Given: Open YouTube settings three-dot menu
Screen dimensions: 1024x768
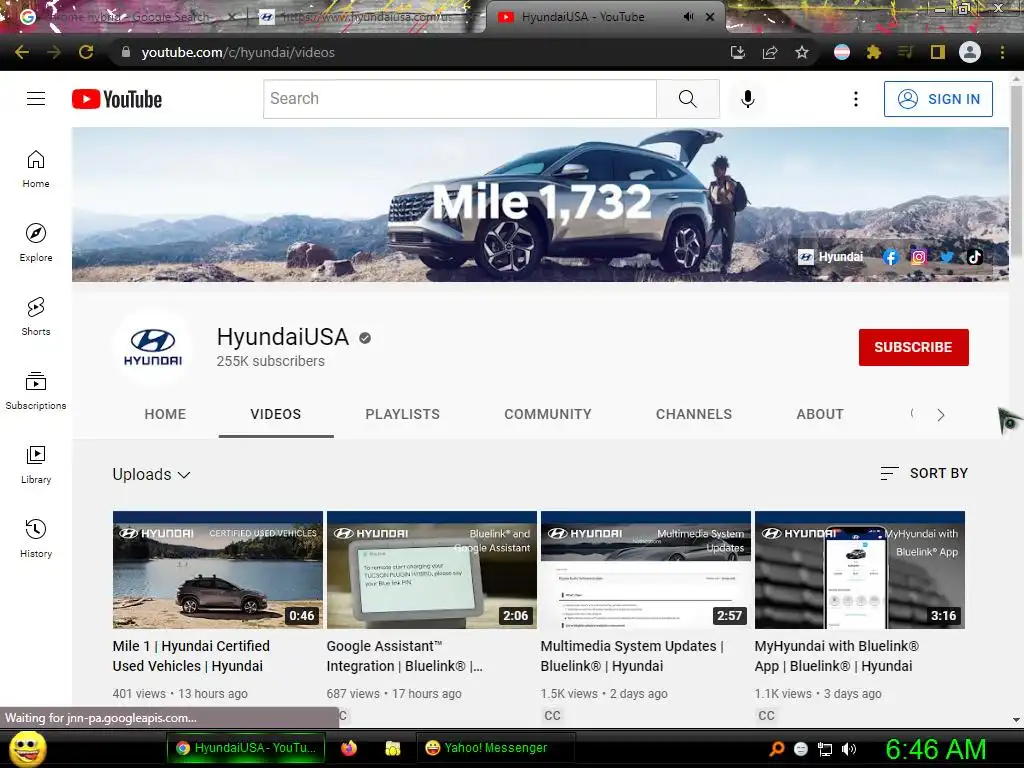Looking at the screenshot, I should [x=856, y=99].
